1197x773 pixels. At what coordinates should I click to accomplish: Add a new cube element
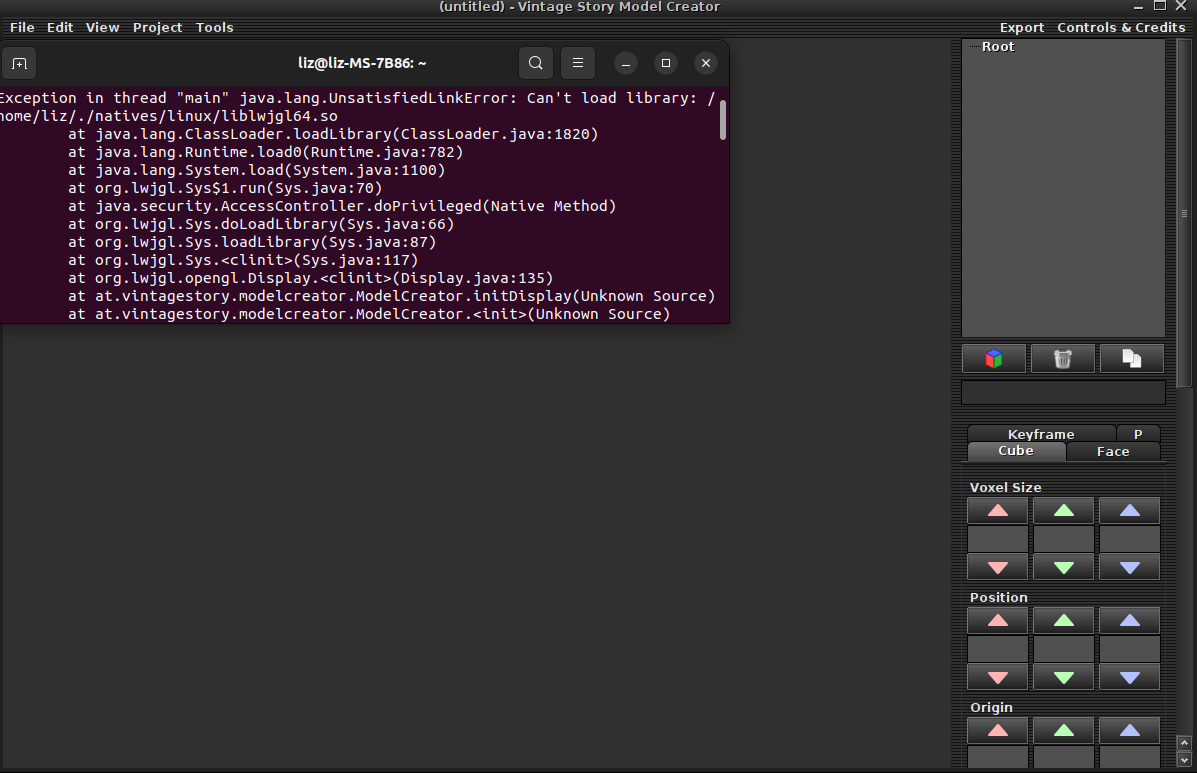[993, 358]
